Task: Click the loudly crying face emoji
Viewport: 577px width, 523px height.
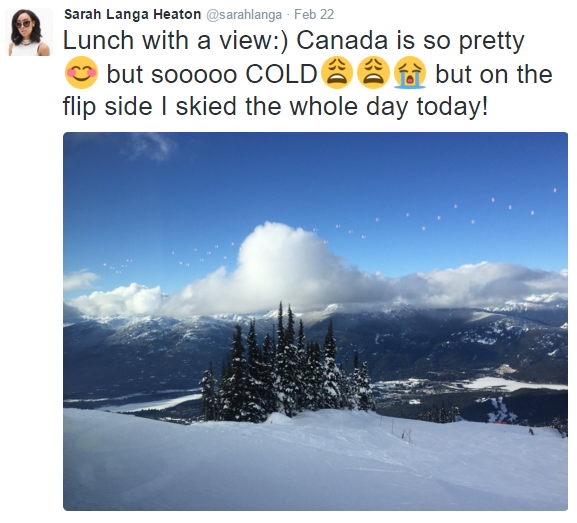Action: tap(410, 73)
